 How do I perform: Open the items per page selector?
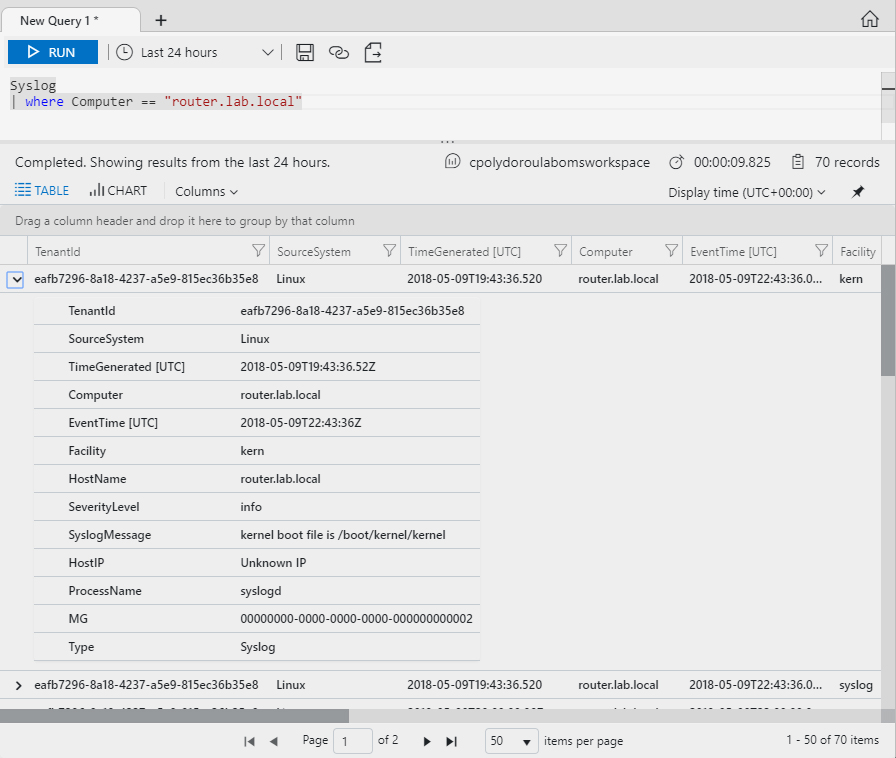click(x=511, y=741)
